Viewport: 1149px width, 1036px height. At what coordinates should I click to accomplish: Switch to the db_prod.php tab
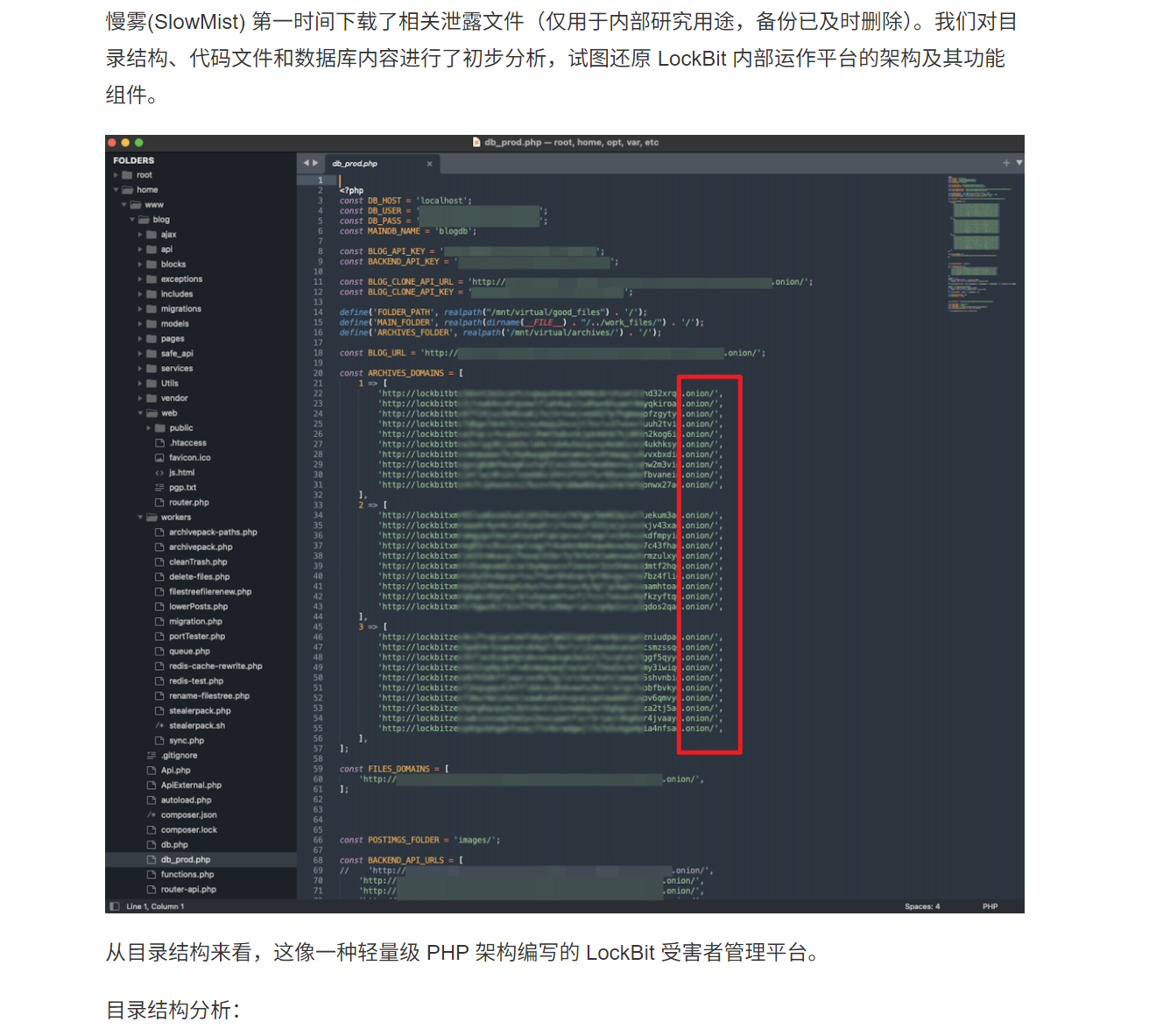pos(356,164)
